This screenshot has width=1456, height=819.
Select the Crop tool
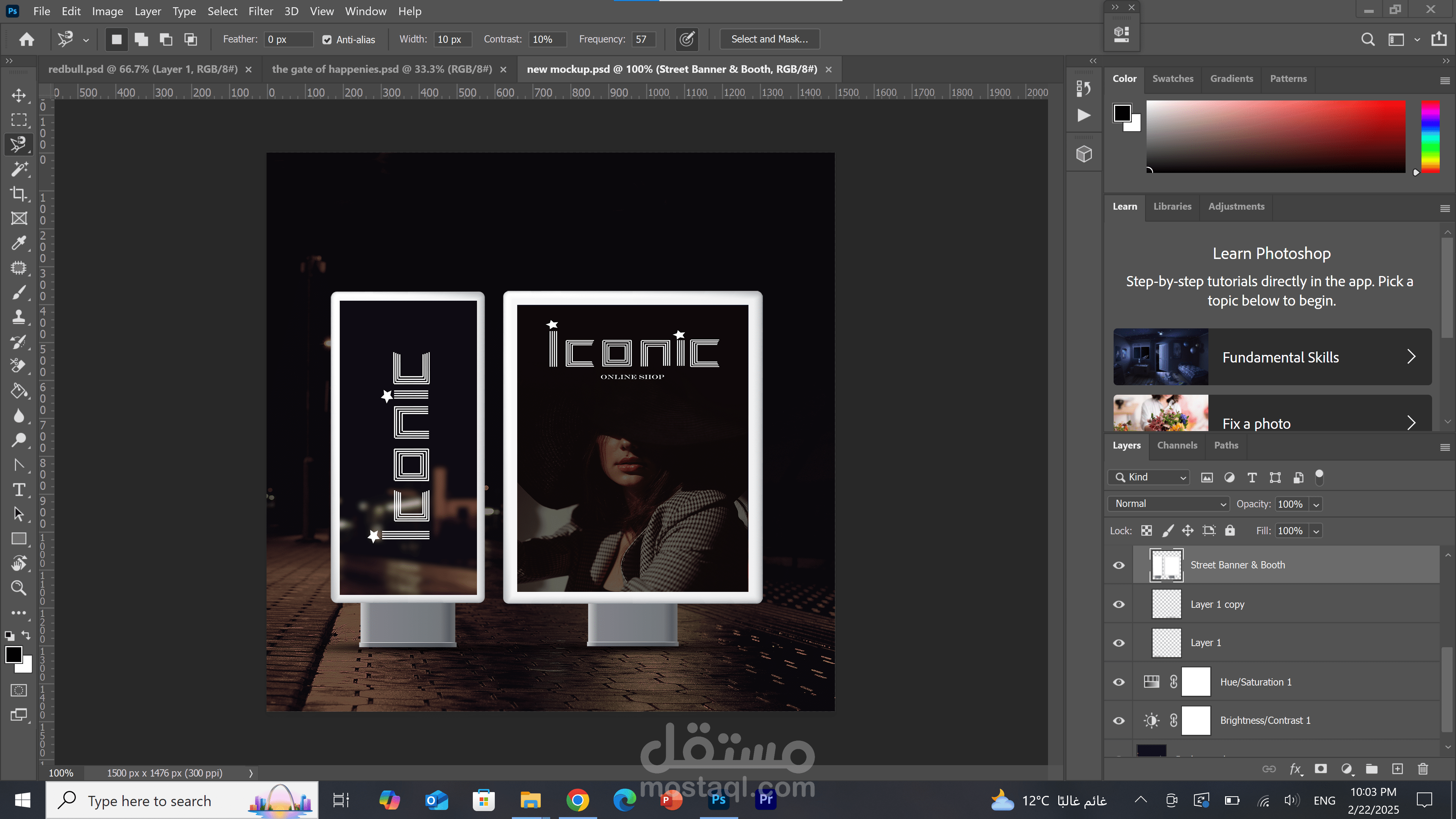(x=19, y=194)
